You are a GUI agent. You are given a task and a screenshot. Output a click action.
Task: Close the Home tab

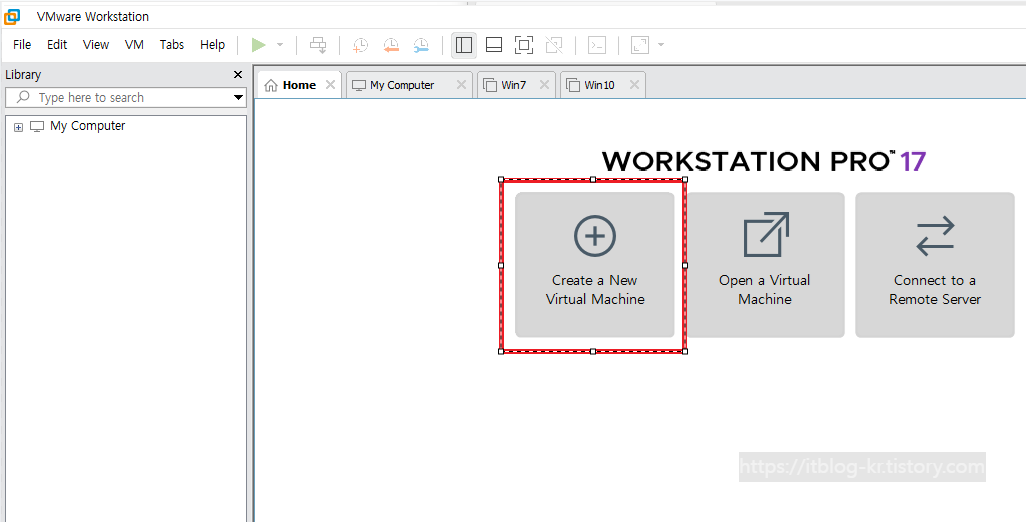click(330, 84)
